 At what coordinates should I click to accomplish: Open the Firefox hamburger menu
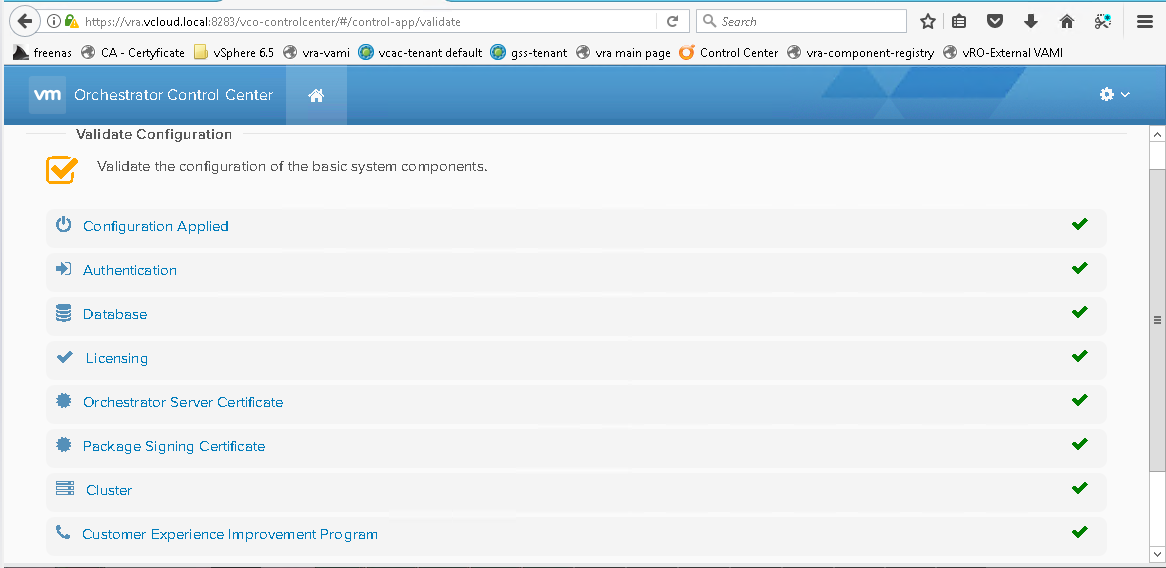[1145, 22]
